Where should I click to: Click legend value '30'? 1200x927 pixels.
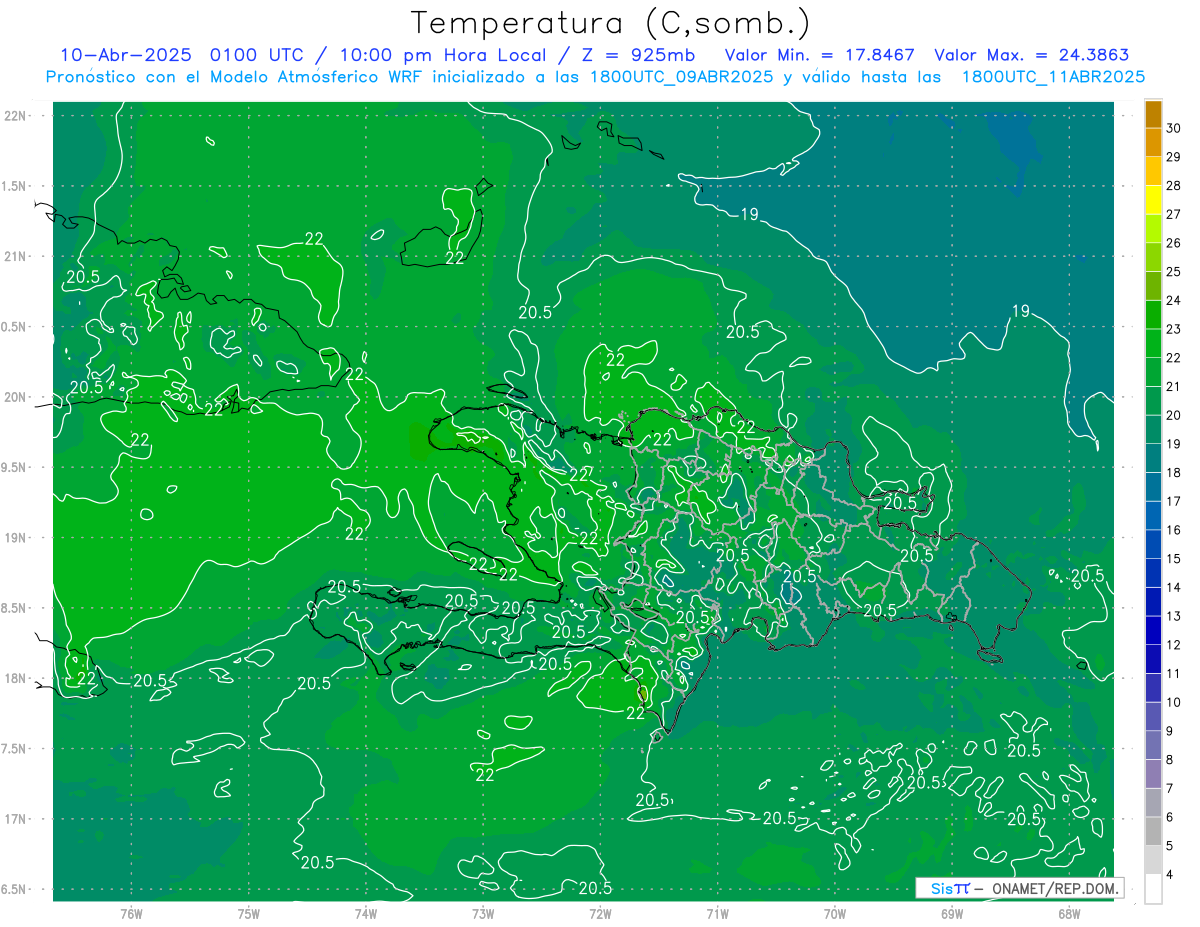1174,129
